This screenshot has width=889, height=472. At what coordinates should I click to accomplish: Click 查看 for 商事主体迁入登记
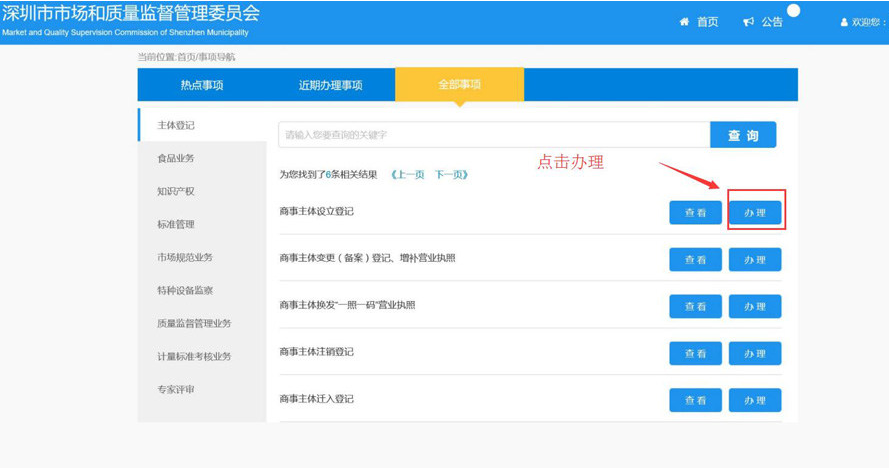pyautogui.click(x=695, y=400)
